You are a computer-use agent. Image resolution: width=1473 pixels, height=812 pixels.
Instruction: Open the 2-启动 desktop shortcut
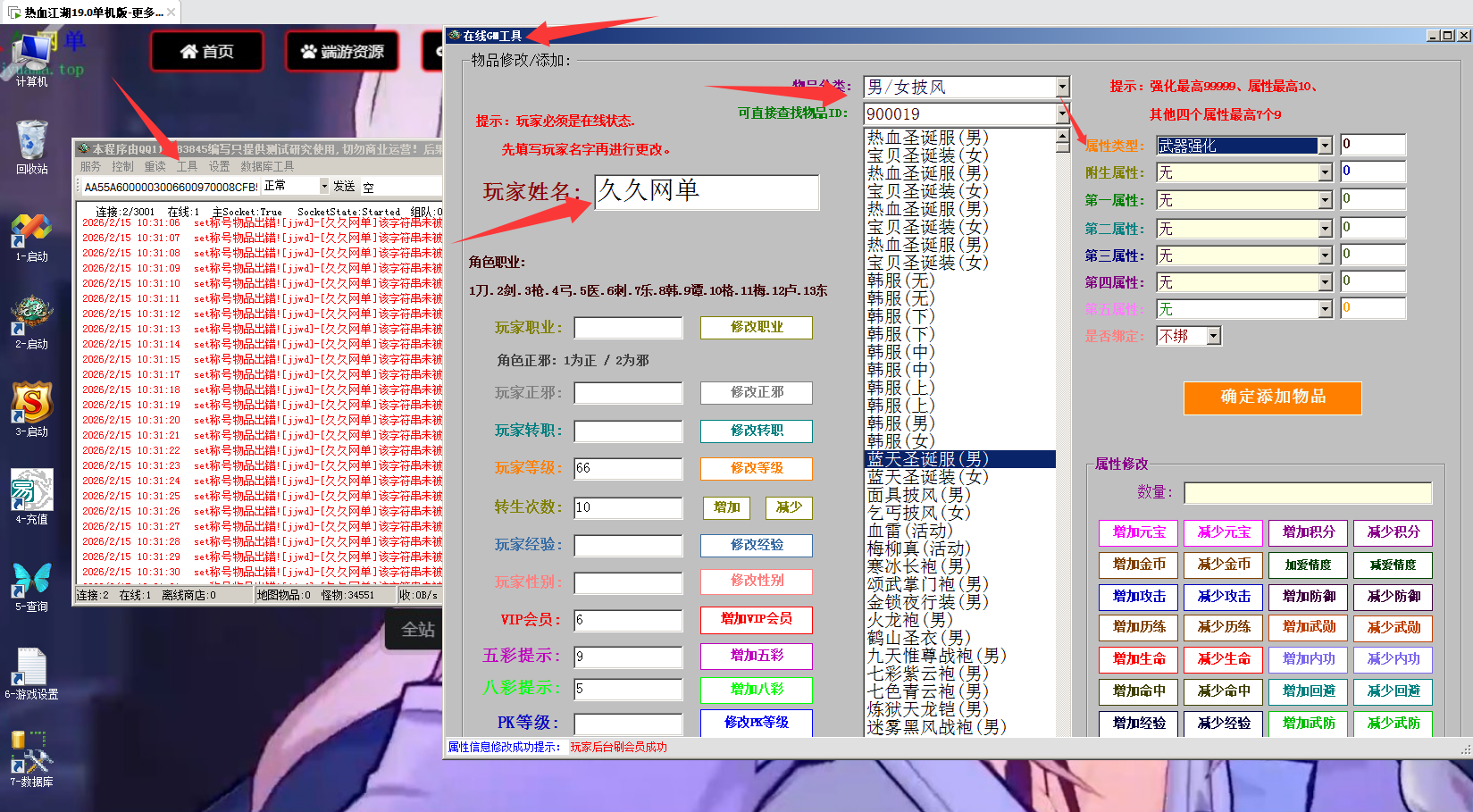(x=31, y=317)
